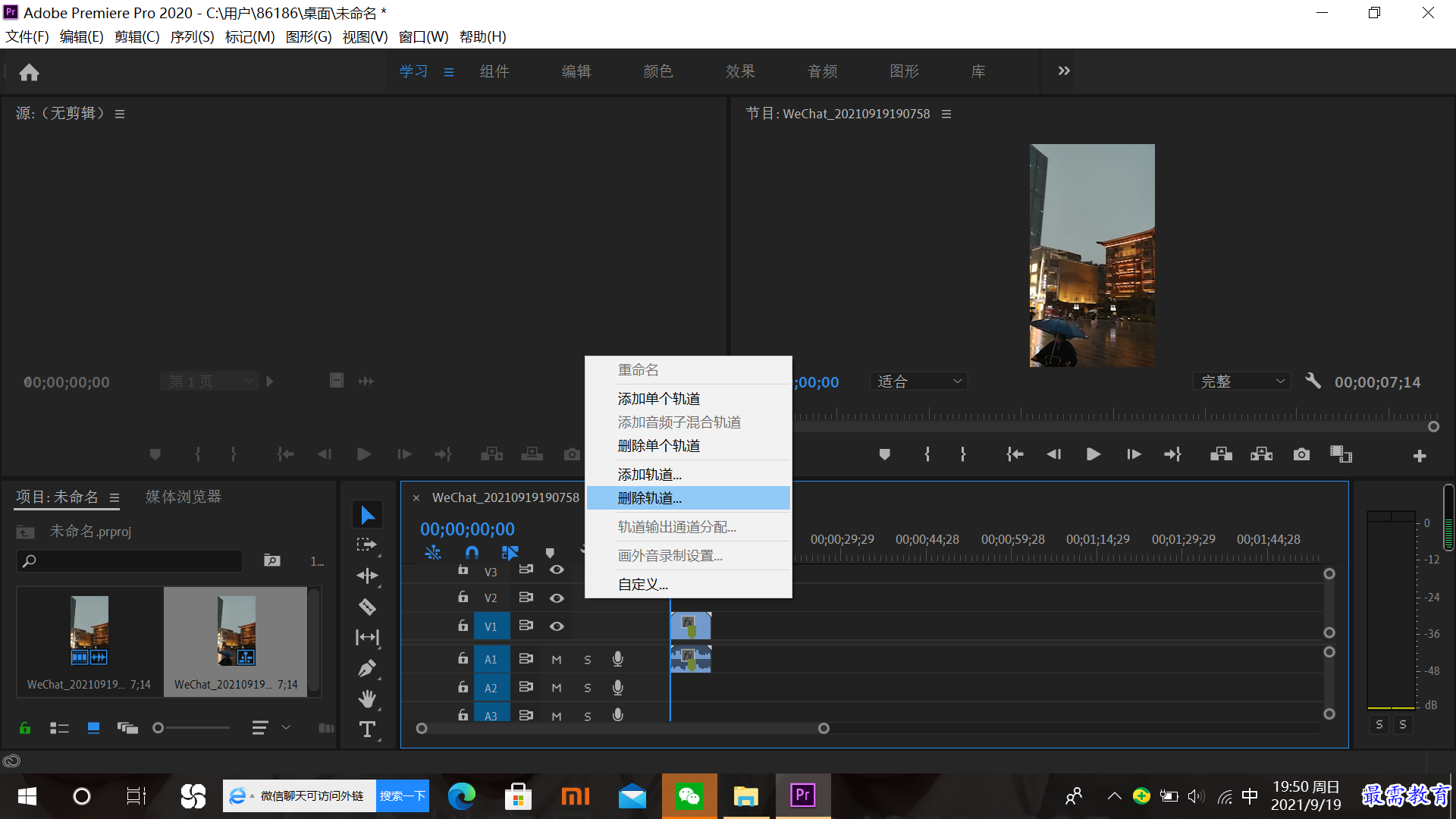This screenshot has width=1456, height=819.
Task: Choose 添加轨道... in context menu
Action: tap(689, 475)
